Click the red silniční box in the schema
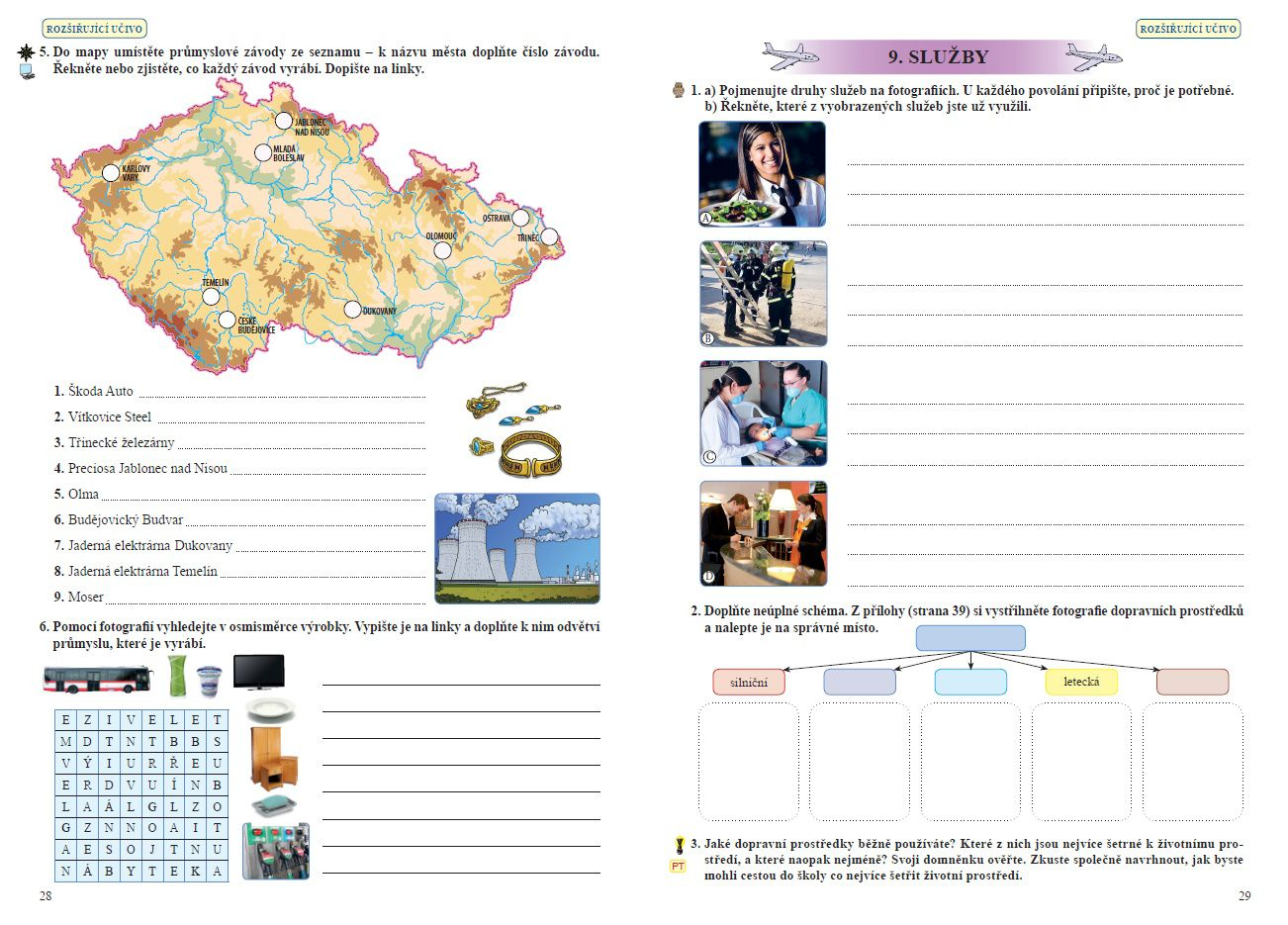Viewport: 1288px width, 925px height. pyautogui.click(x=749, y=682)
